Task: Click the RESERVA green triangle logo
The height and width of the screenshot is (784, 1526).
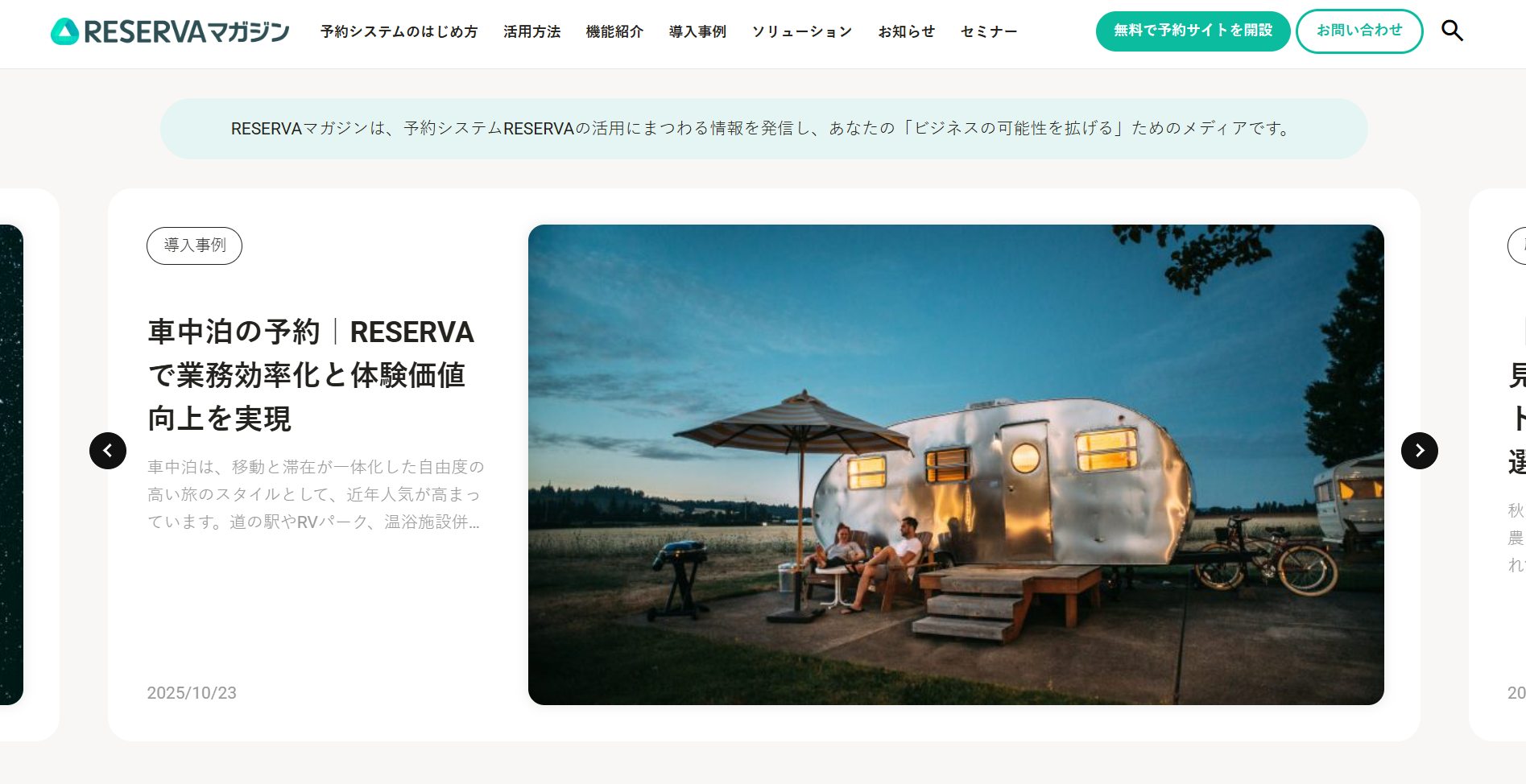Action: (64, 31)
